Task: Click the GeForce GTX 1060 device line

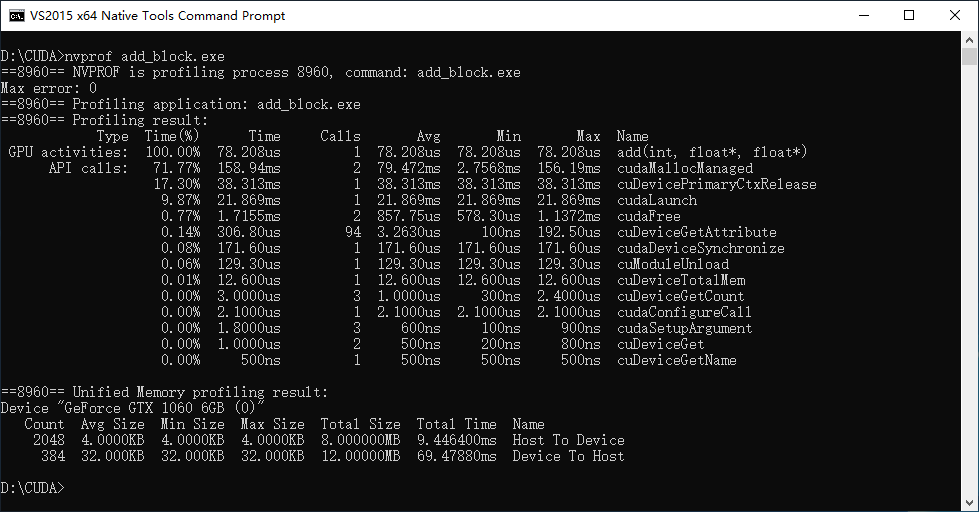Action: pyautogui.click(x=132, y=408)
